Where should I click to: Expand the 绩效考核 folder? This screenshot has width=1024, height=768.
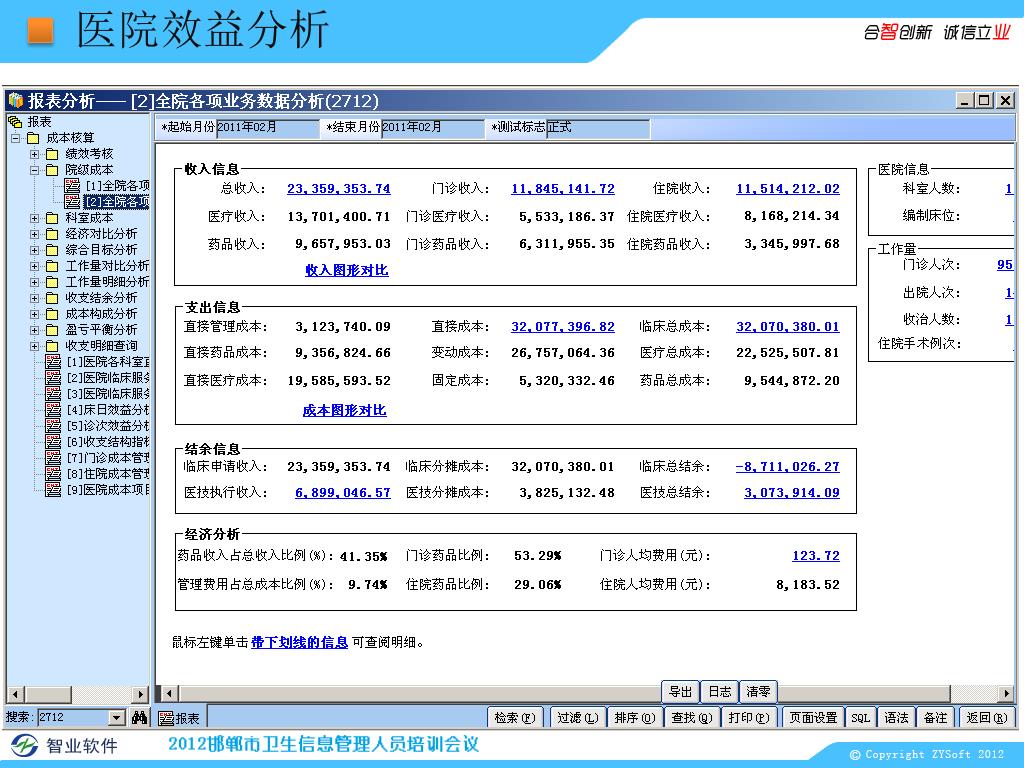tap(35, 154)
